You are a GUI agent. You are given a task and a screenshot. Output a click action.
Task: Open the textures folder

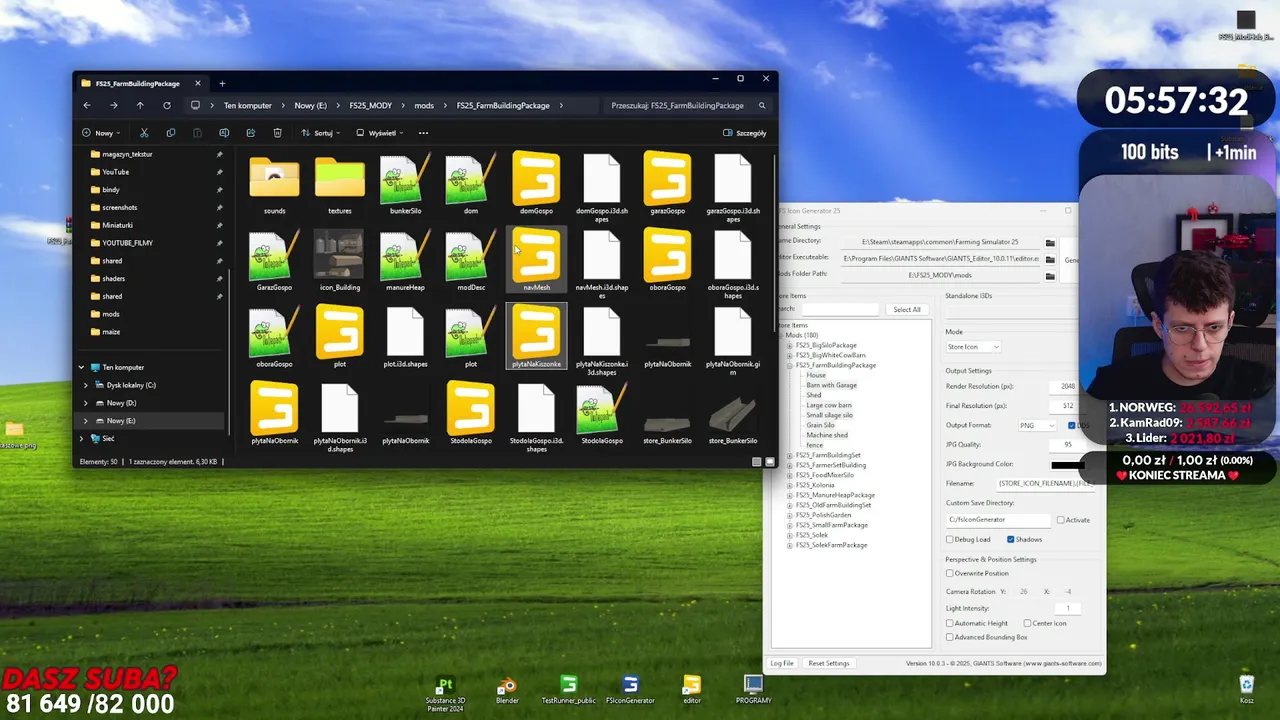pos(340,185)
